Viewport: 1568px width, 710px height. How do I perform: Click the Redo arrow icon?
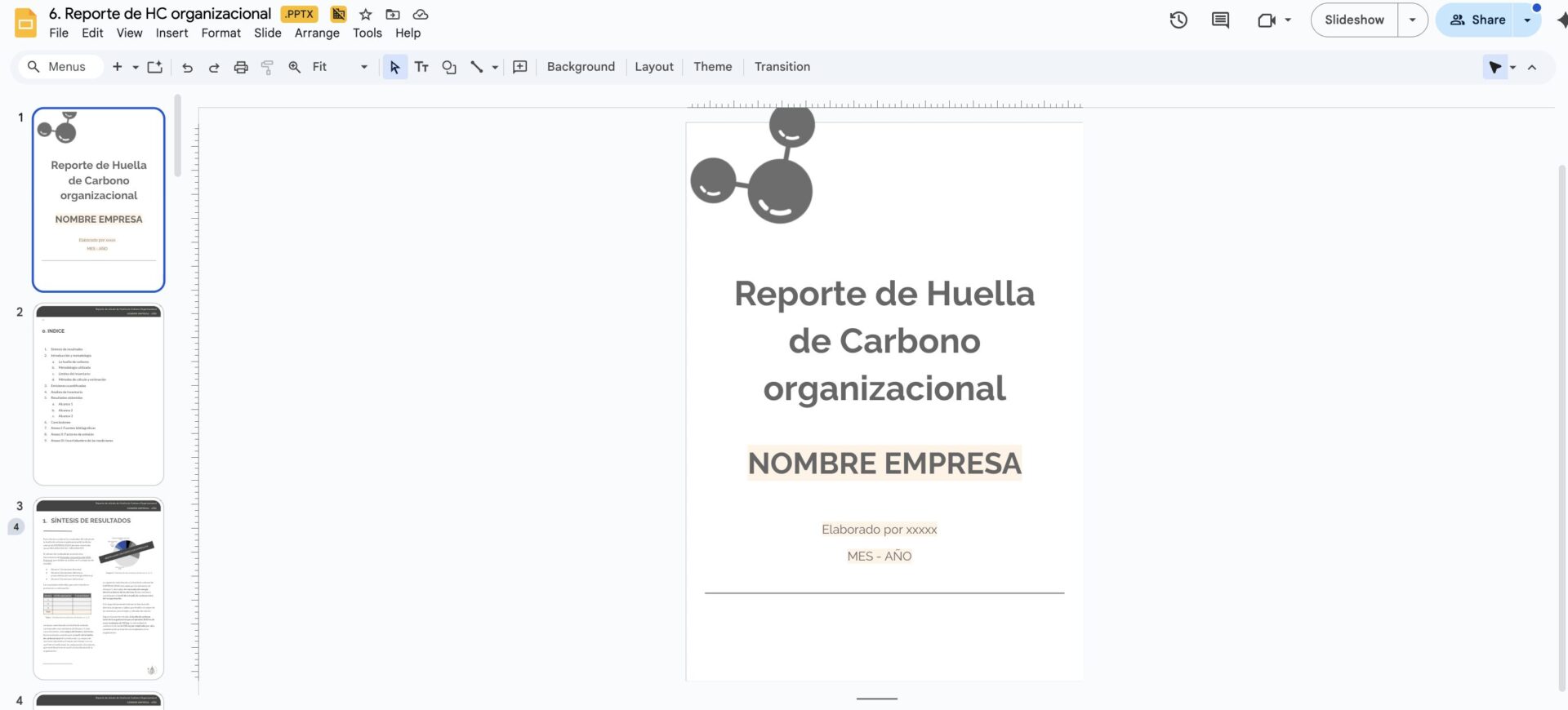coord(214,67)
